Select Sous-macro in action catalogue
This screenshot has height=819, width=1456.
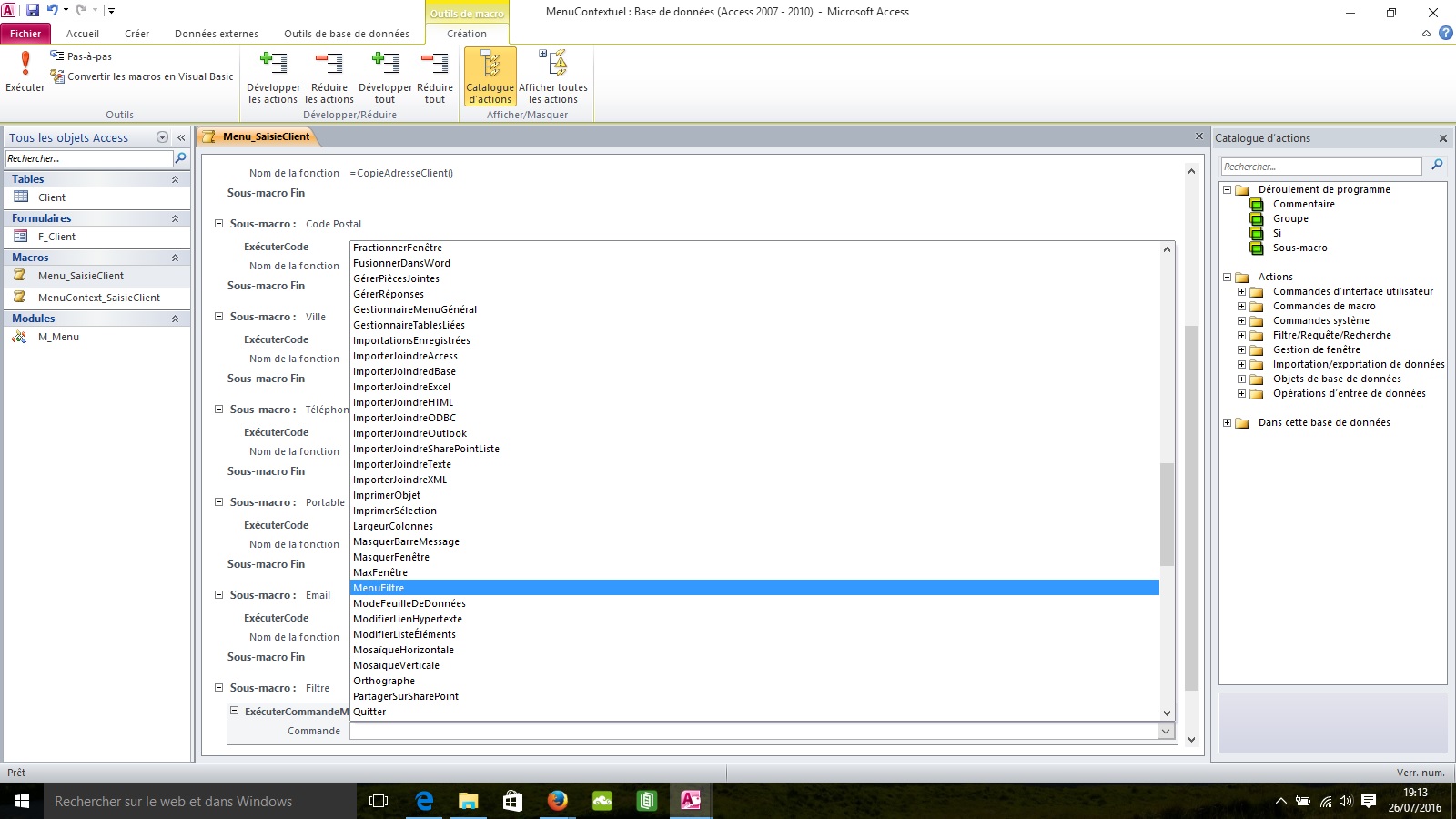1299,248
